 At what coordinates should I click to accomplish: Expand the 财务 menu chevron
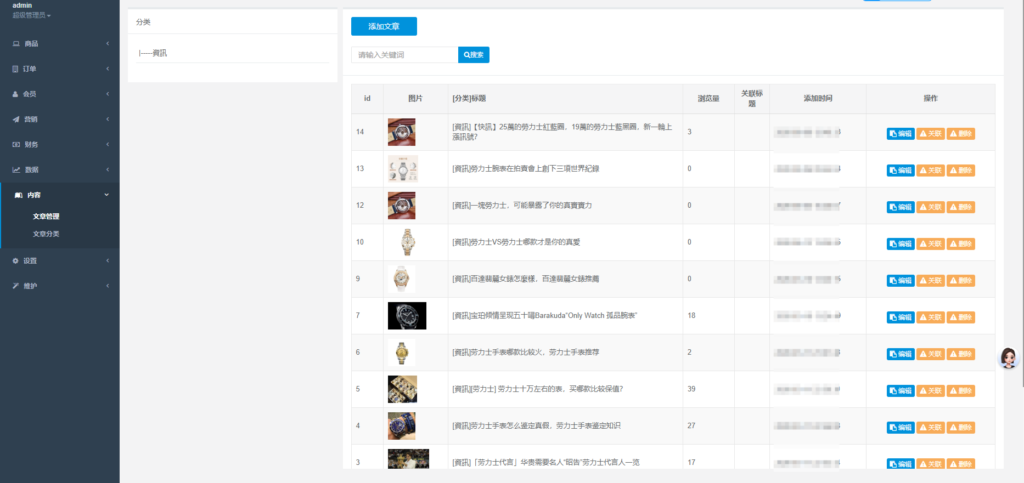point(107,144)
